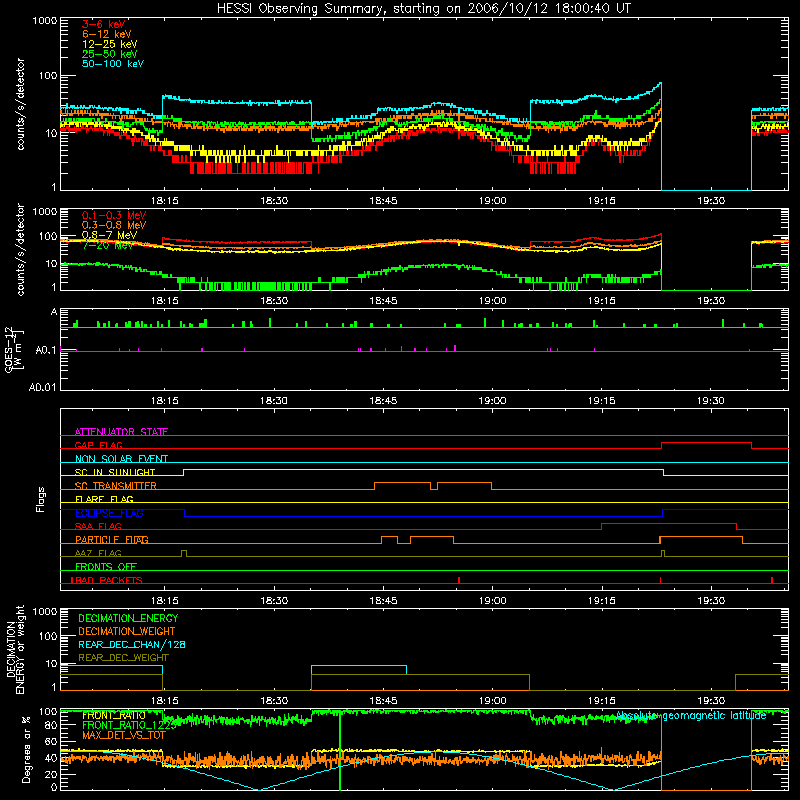Select the SC_TRANSMITTER flag label
Image resolution: width=800 pixels, height=800 pixels.
point(116,486)
